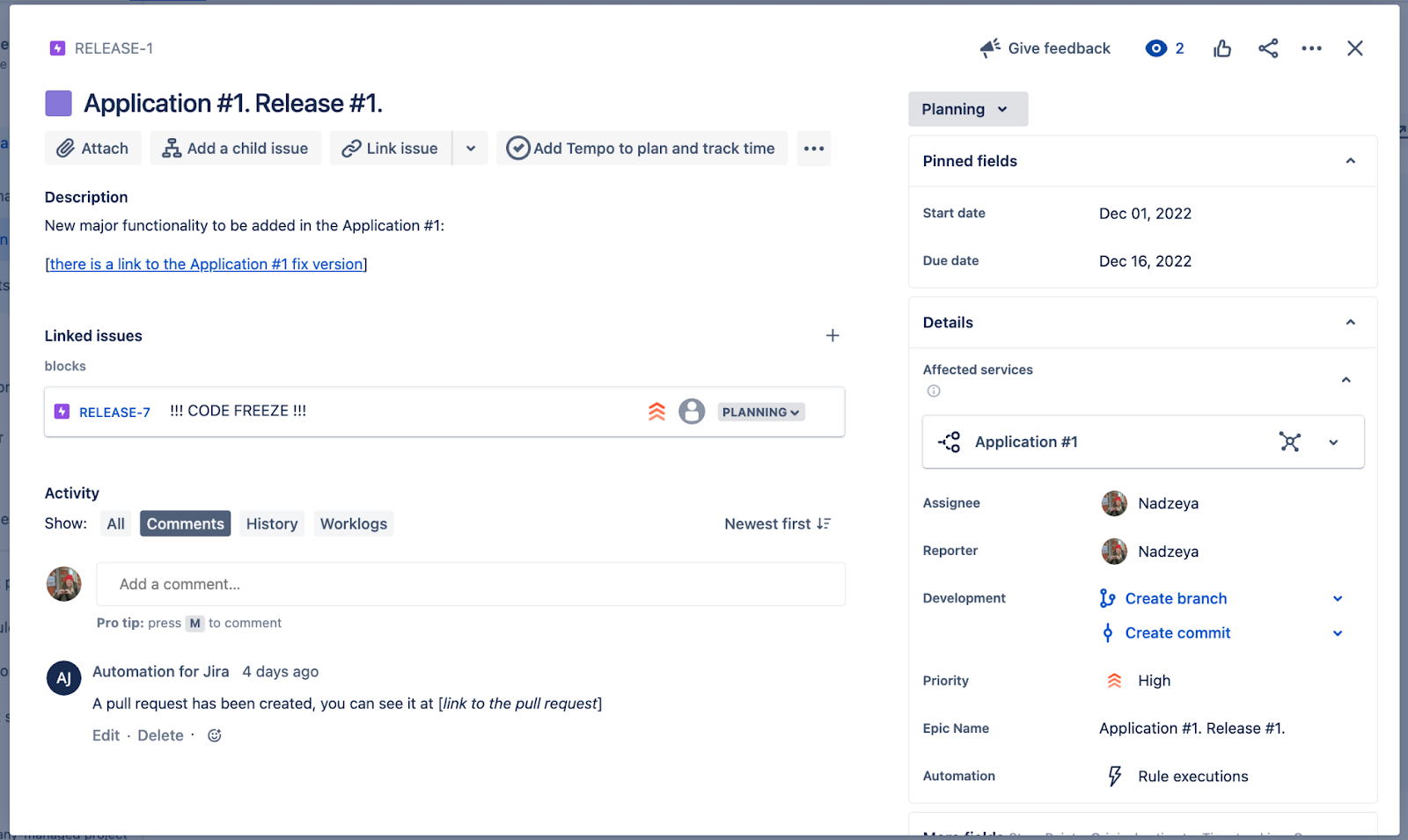
Task: Open the Application #1 fix version link
Action: point(206,264)
